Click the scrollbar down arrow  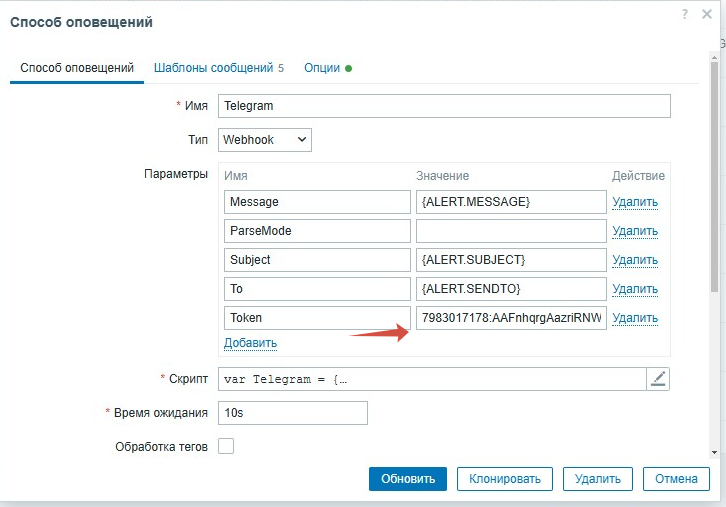point(714,453)
